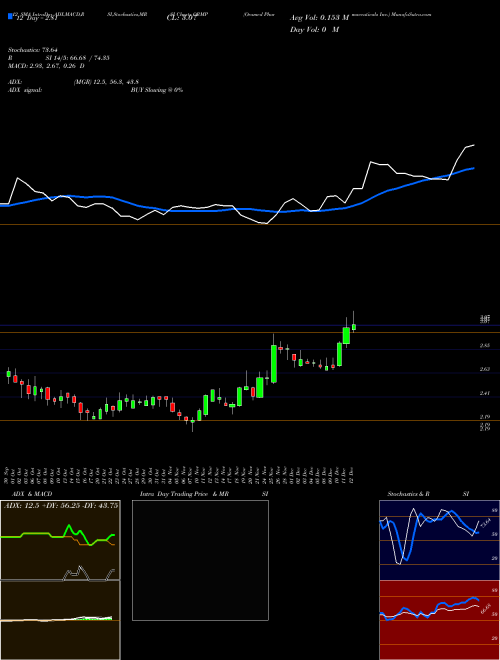Image resolution: width=500 pixels, height=660 pixels.
Task: Click the 'Stochastics: 73.64' reading
Action: coord(32,50)
